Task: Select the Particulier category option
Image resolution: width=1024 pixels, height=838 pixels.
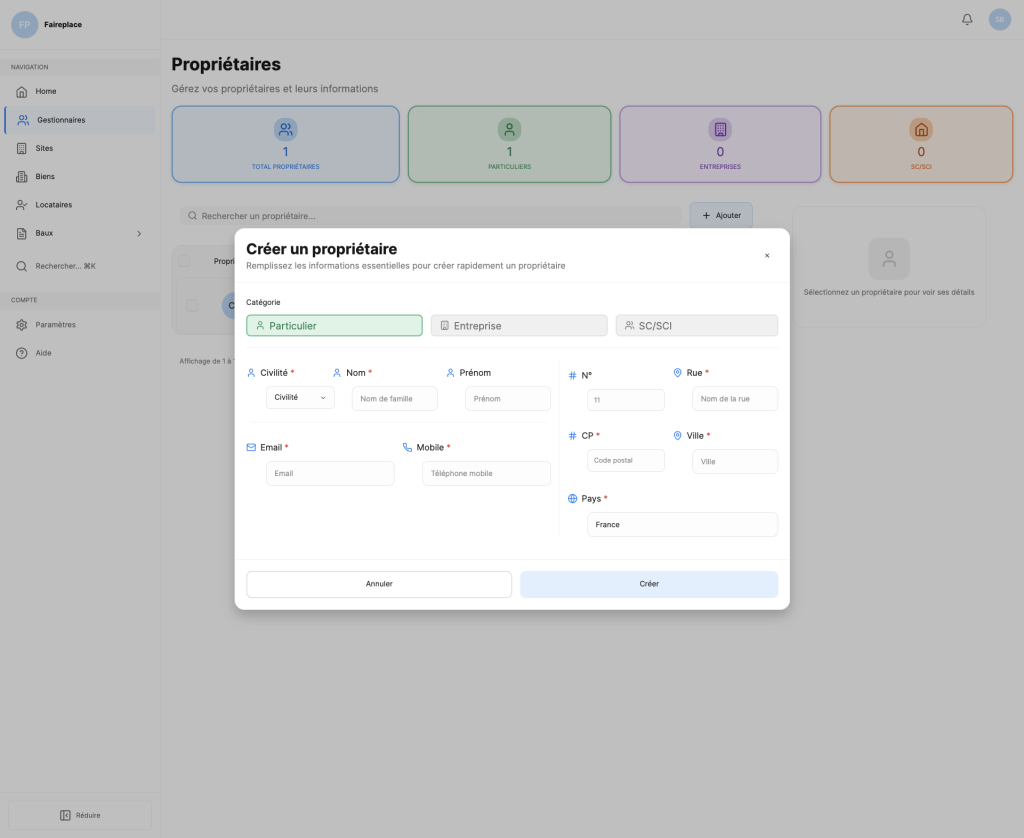Action: pyautogui.click(x=334, y=326)
